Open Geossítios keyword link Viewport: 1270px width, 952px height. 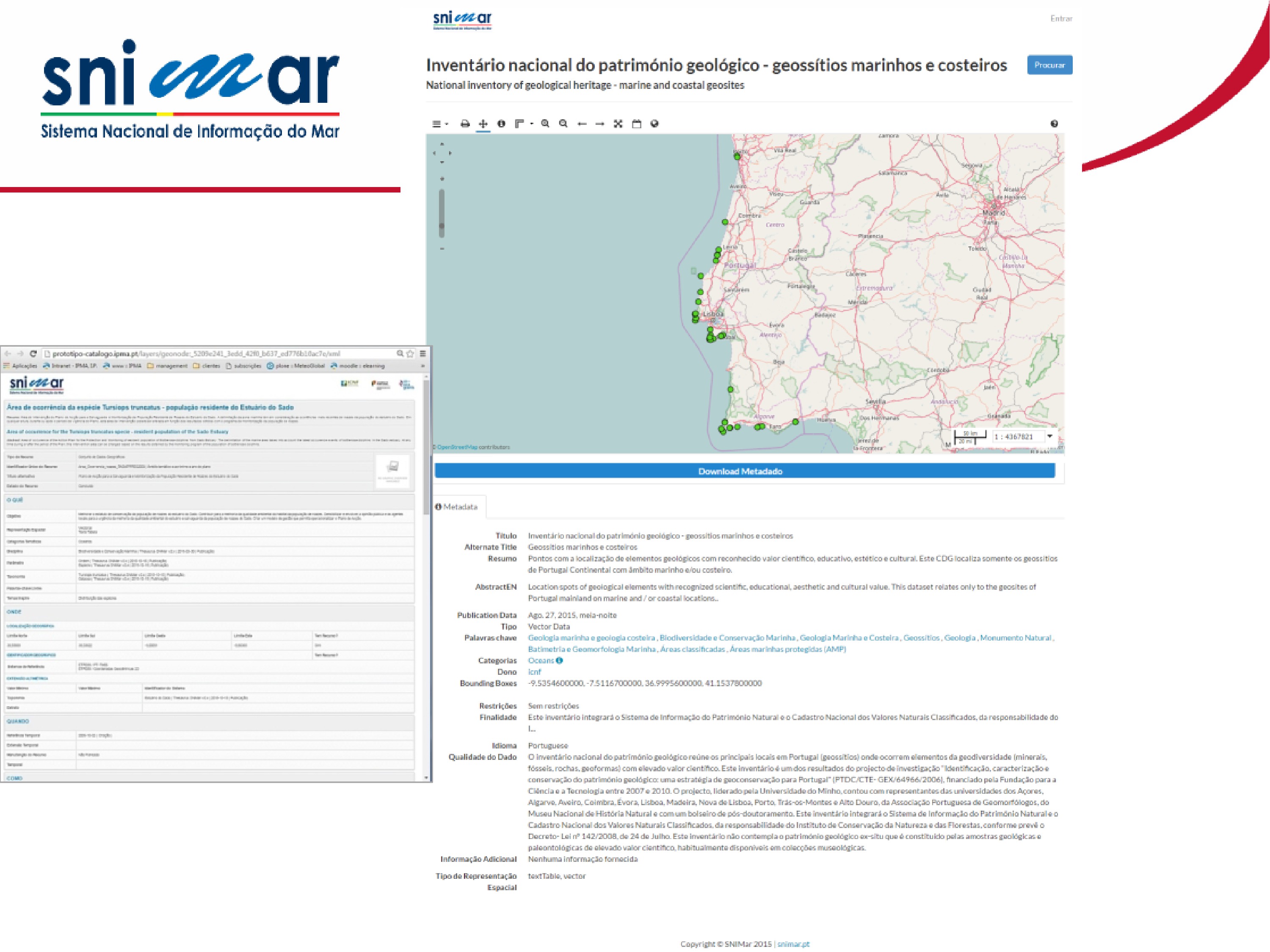(x=922, y=638)
